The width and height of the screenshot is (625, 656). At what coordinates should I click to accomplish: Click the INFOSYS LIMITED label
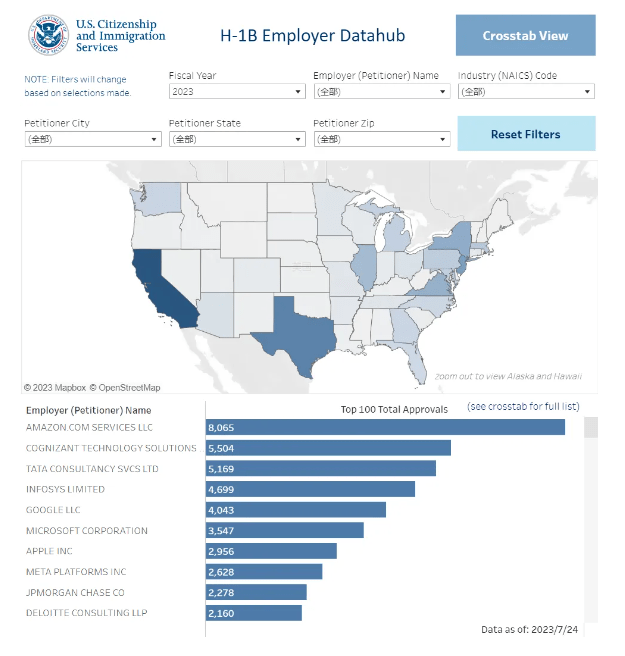pos(65,489)
